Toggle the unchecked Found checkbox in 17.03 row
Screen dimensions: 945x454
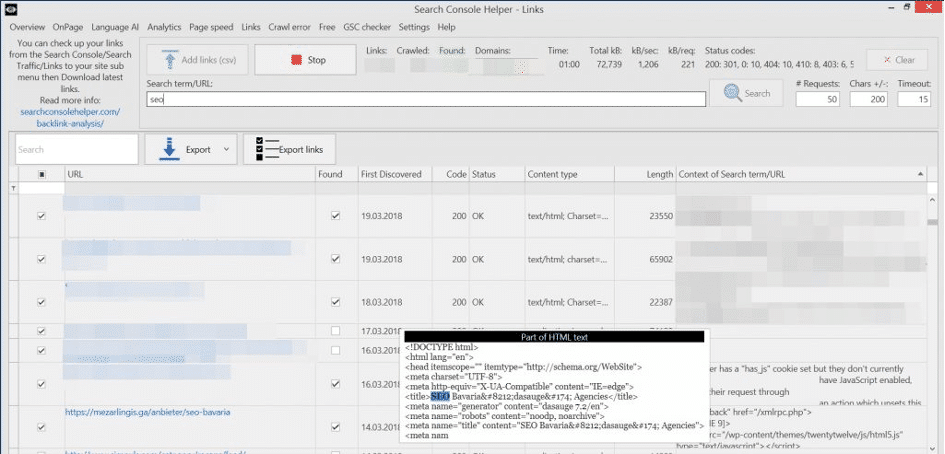tap(336, 331)
